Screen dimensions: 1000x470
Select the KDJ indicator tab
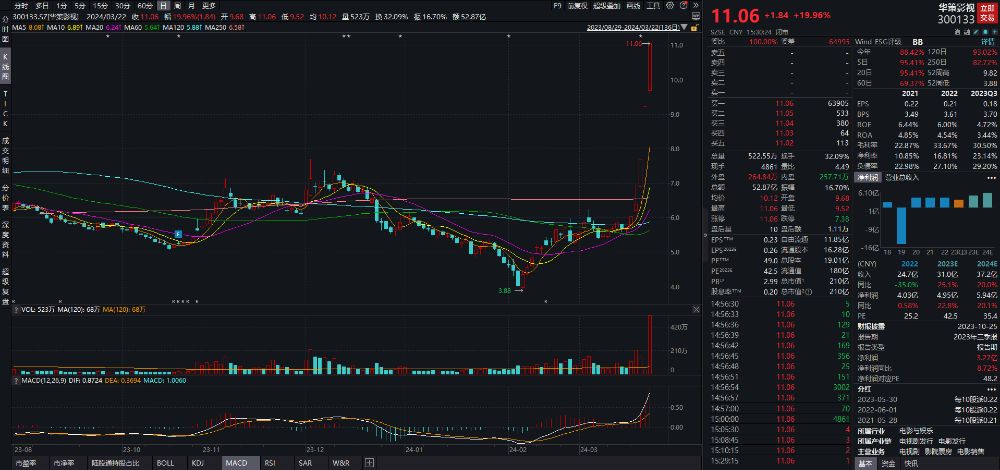[198, 463]
